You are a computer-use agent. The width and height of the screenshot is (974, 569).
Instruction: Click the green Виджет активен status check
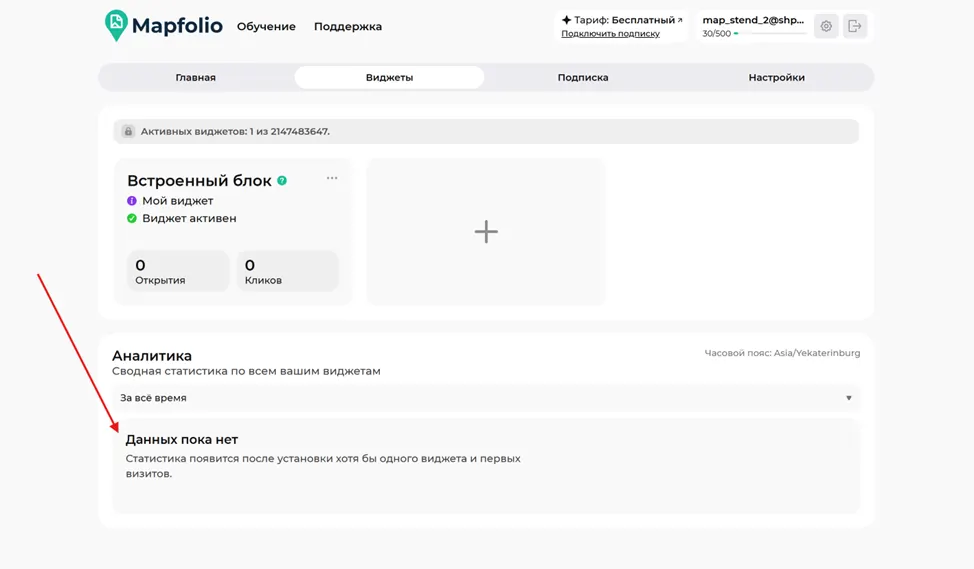pyautogui.click(x=132, y=218)
